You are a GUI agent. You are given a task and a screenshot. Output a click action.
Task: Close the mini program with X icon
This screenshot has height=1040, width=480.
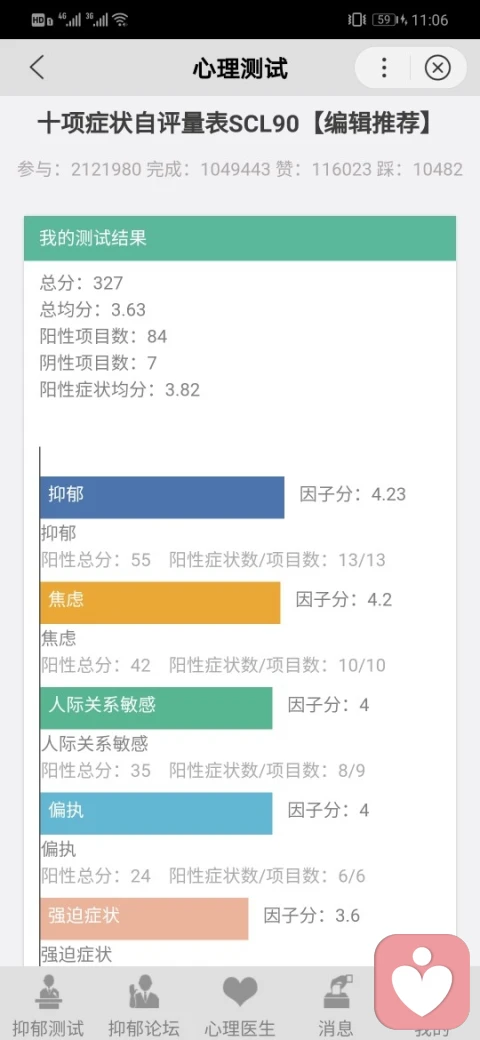[437, 68]
